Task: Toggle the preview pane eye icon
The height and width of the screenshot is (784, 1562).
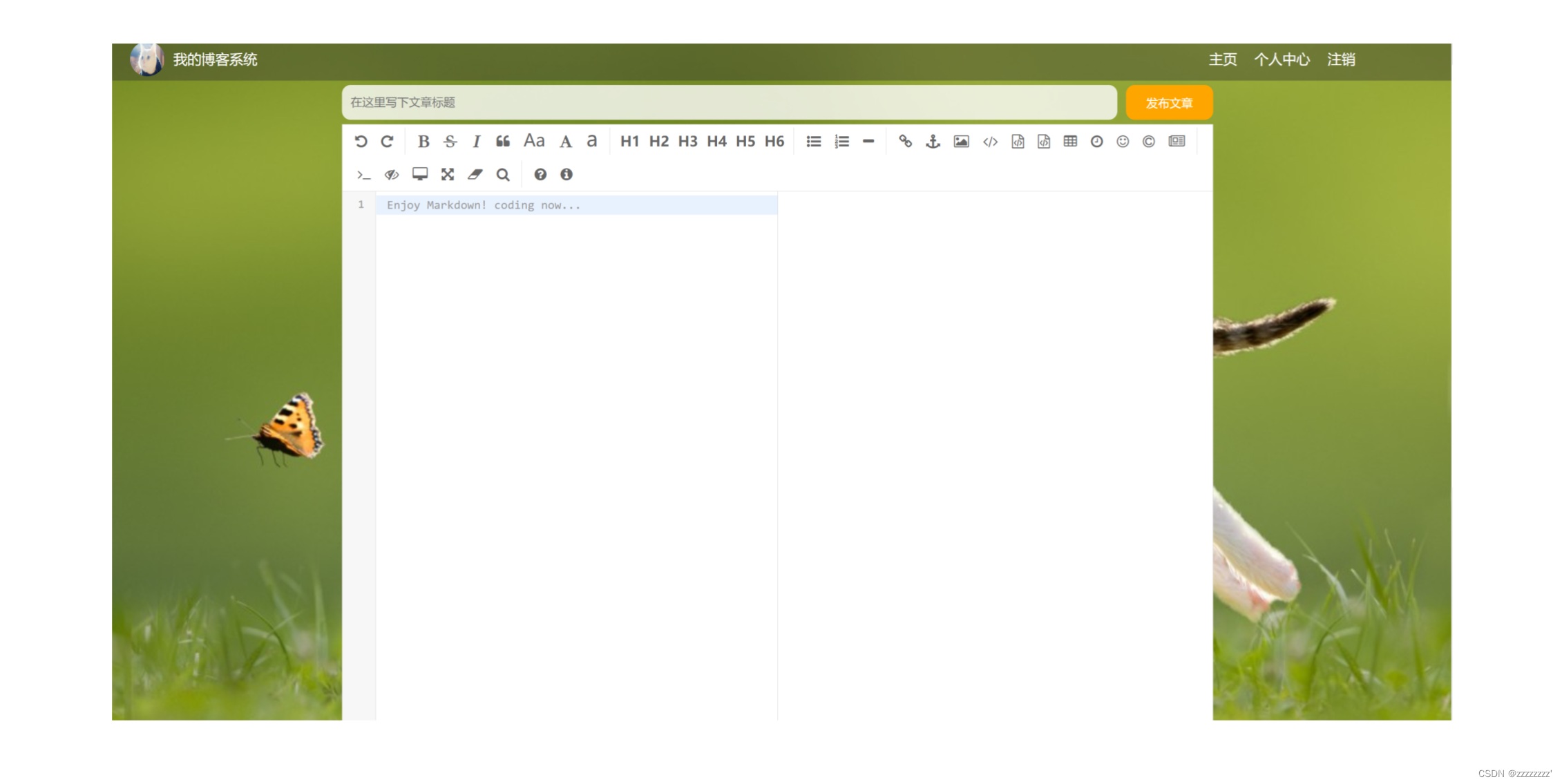Action: pos(392,175)
